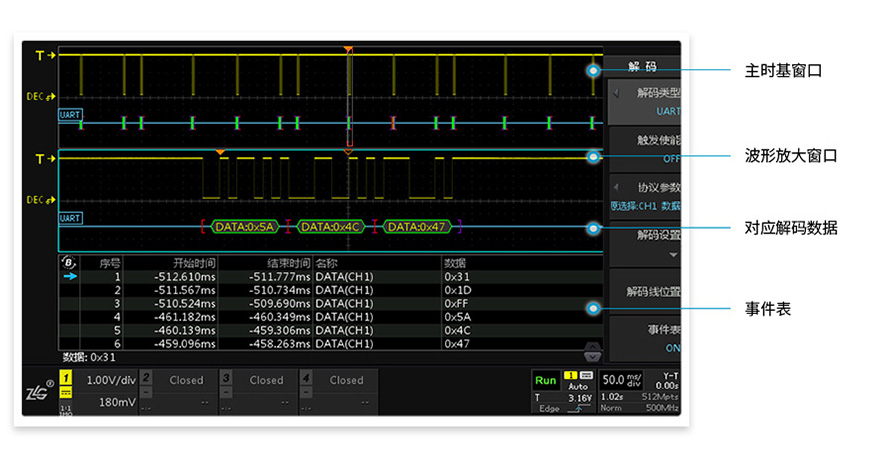The height and width of the screenshot is (475, 890).
Task: Toggle the green Run status button
Action: 545,380
